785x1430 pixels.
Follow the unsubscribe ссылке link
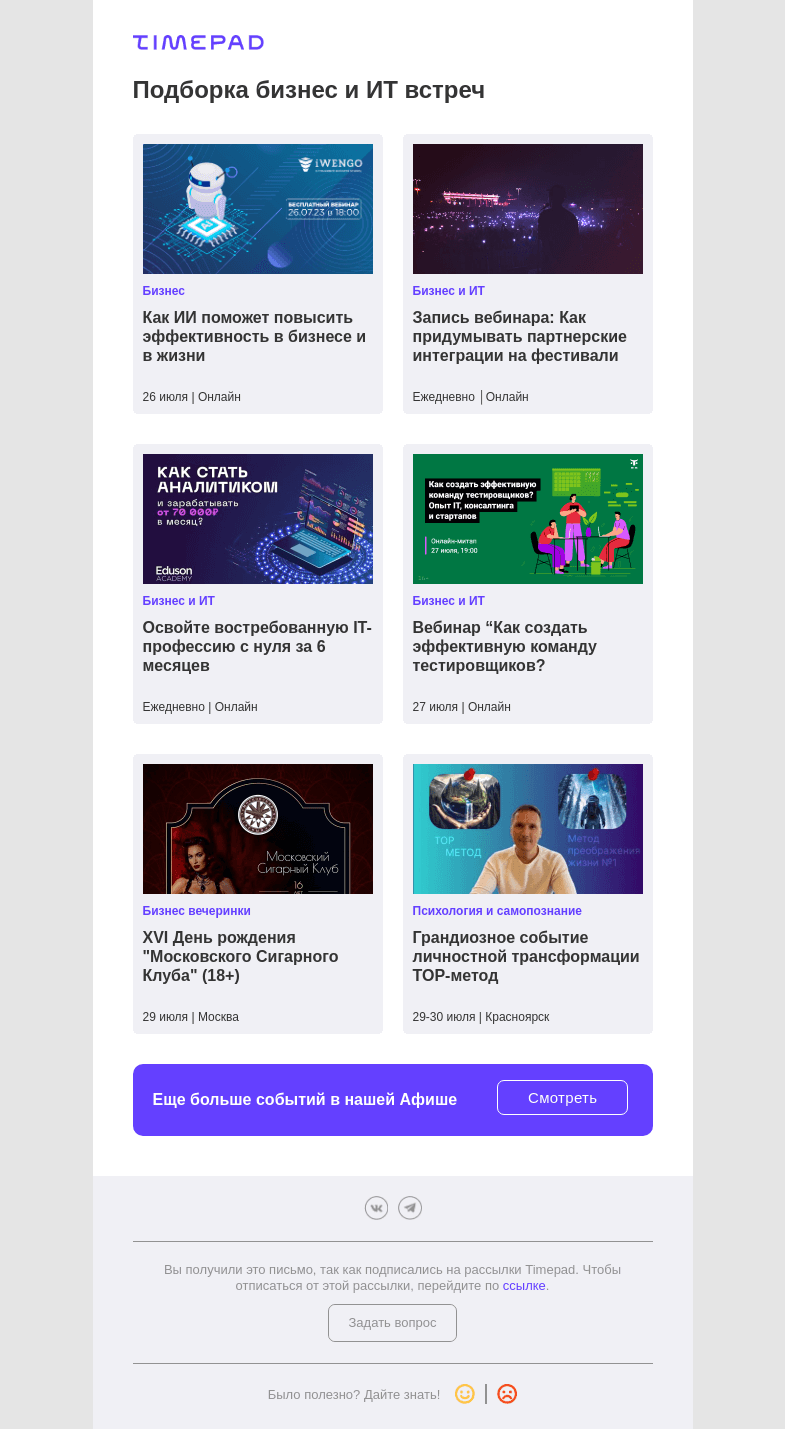point(524,1286)
